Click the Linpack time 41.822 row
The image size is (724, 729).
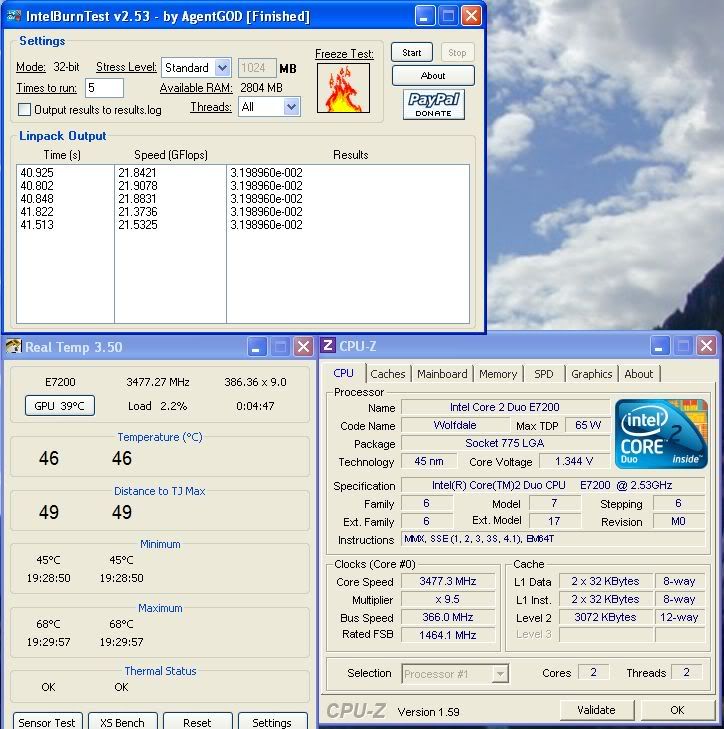tap(37, 212)
